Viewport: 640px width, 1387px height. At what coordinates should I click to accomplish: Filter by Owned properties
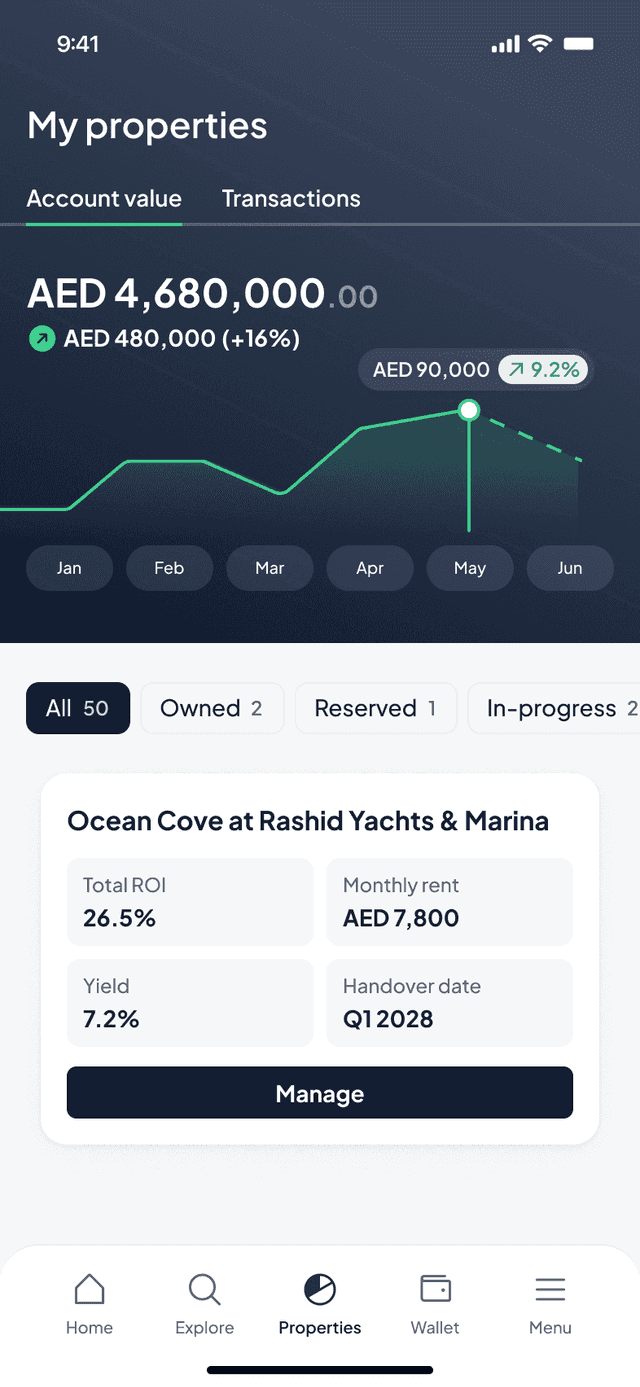point(212,708)
